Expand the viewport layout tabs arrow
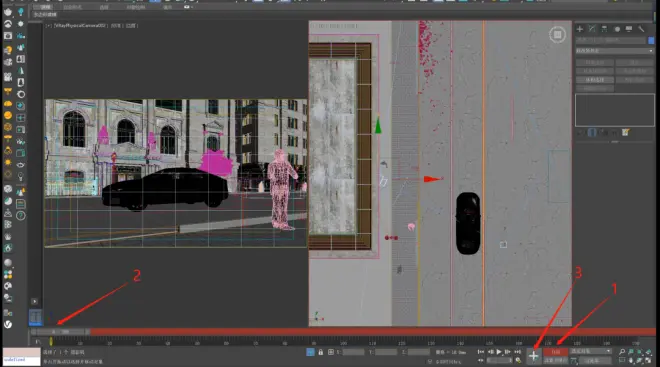This screenshot has height=367, width=660. pyautogui.click(x=35, y=301)
